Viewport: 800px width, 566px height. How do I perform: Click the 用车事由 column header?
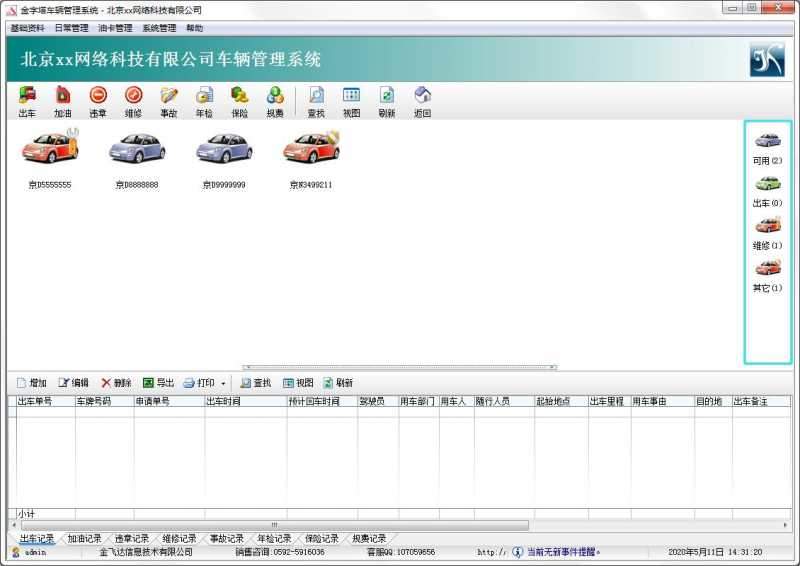(663, 402)
